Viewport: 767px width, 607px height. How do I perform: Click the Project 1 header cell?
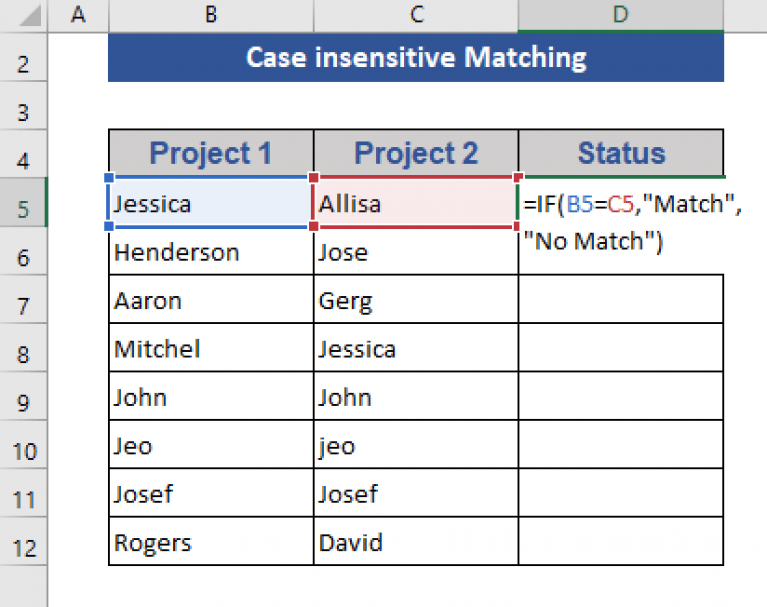coord(210,153)
